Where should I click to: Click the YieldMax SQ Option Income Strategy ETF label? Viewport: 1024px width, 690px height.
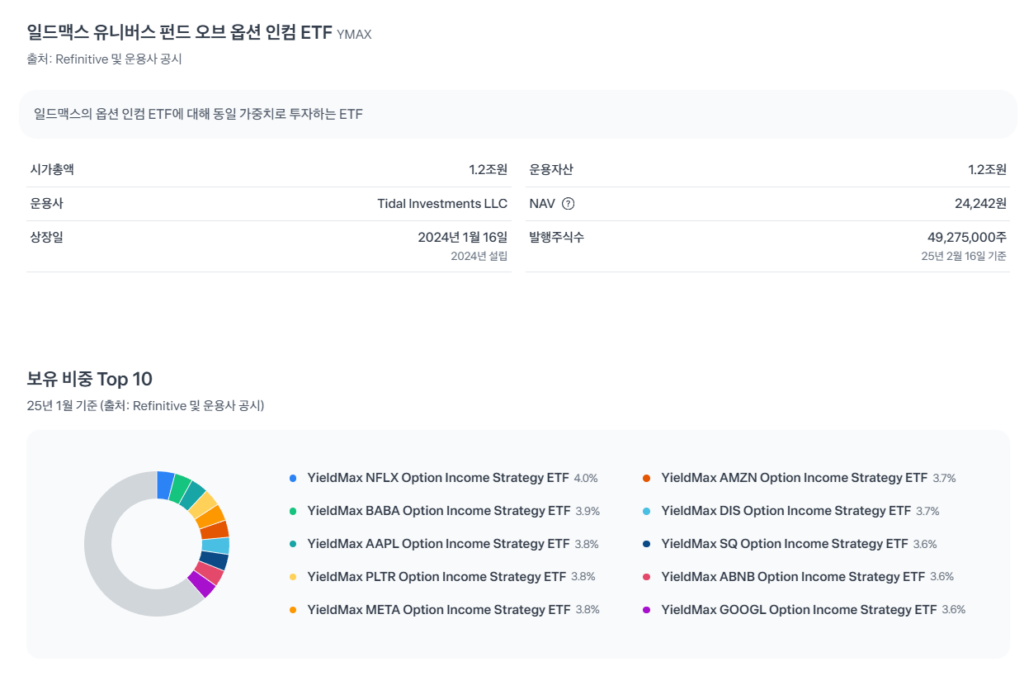coord(784,544)
